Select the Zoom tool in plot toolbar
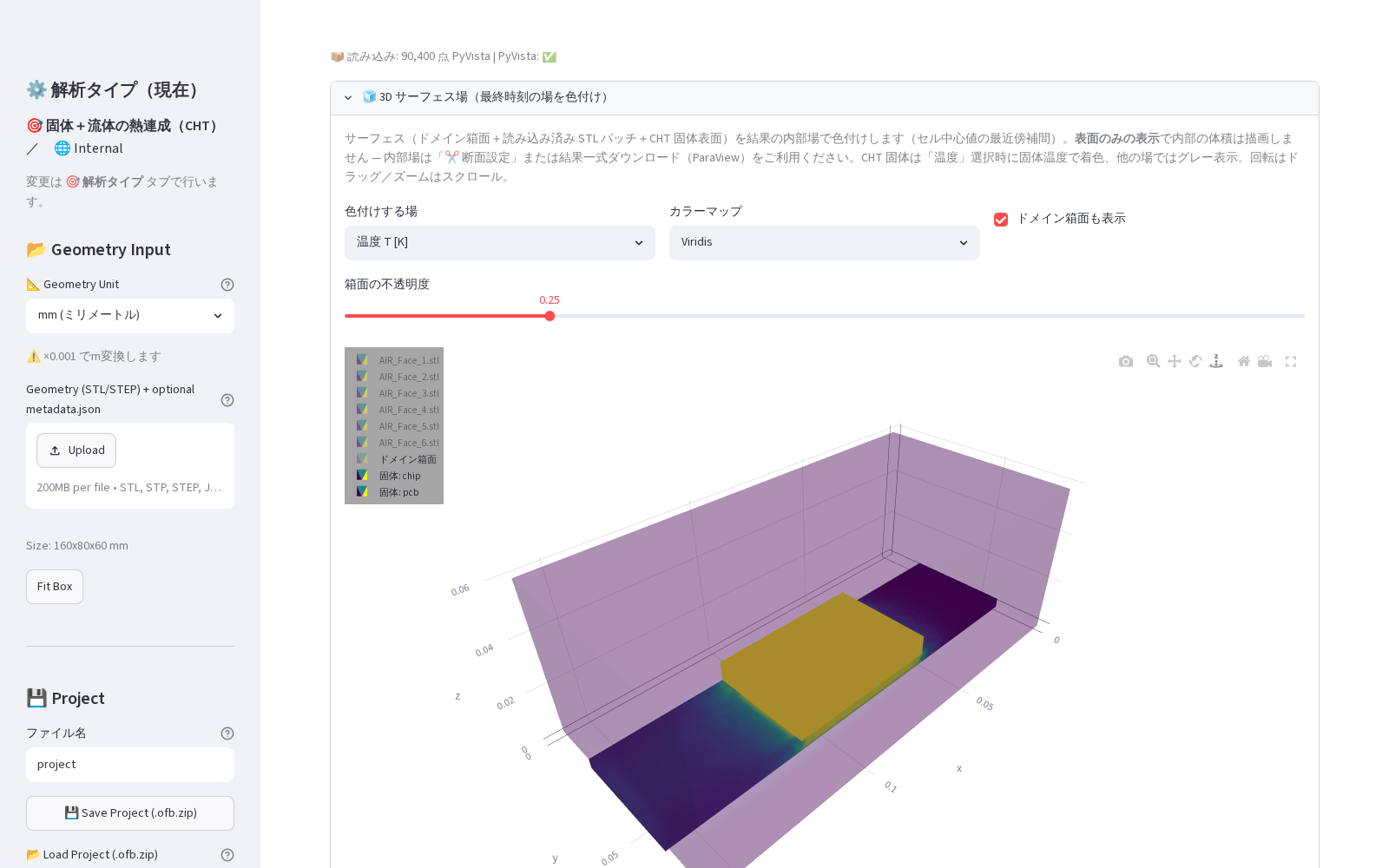 tap(1154, 361)
